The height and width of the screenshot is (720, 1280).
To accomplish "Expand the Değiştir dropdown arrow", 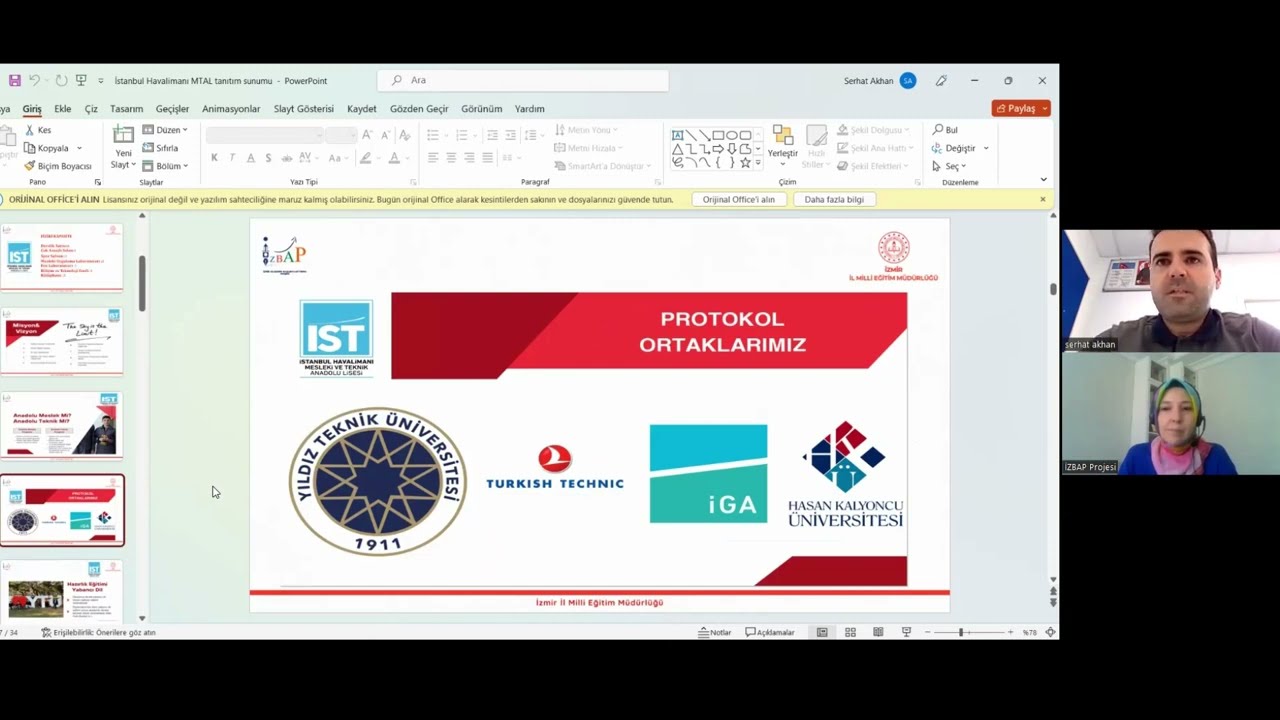I will [x=985, y=148].
